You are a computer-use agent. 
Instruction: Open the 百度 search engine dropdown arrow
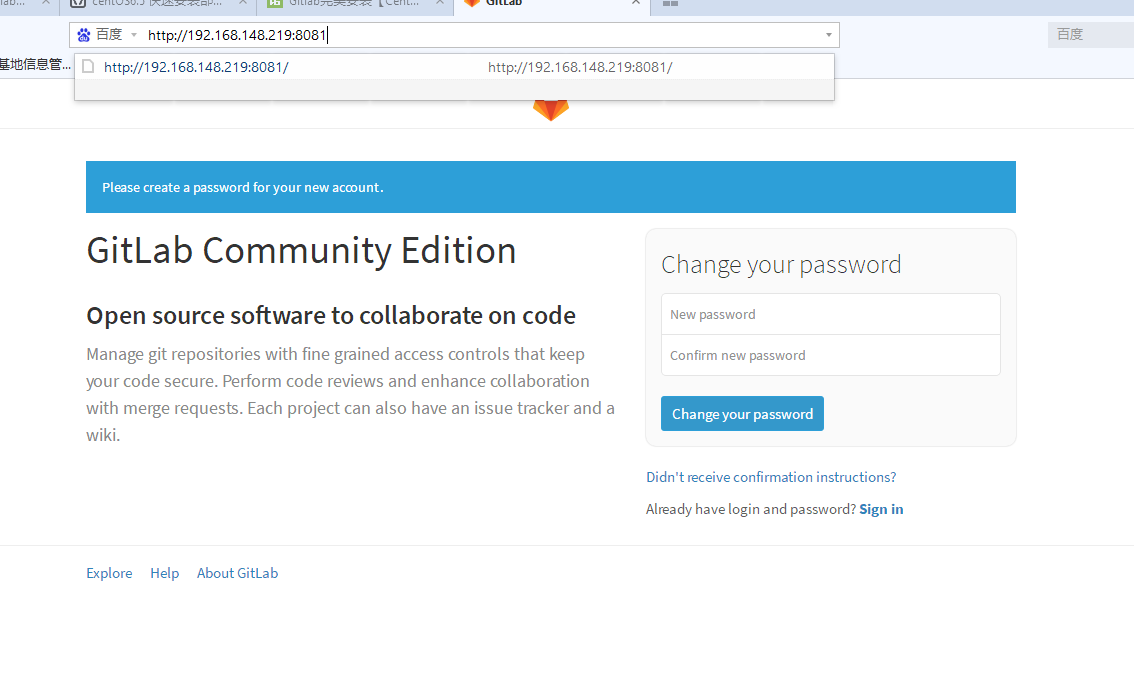[134, 35]
